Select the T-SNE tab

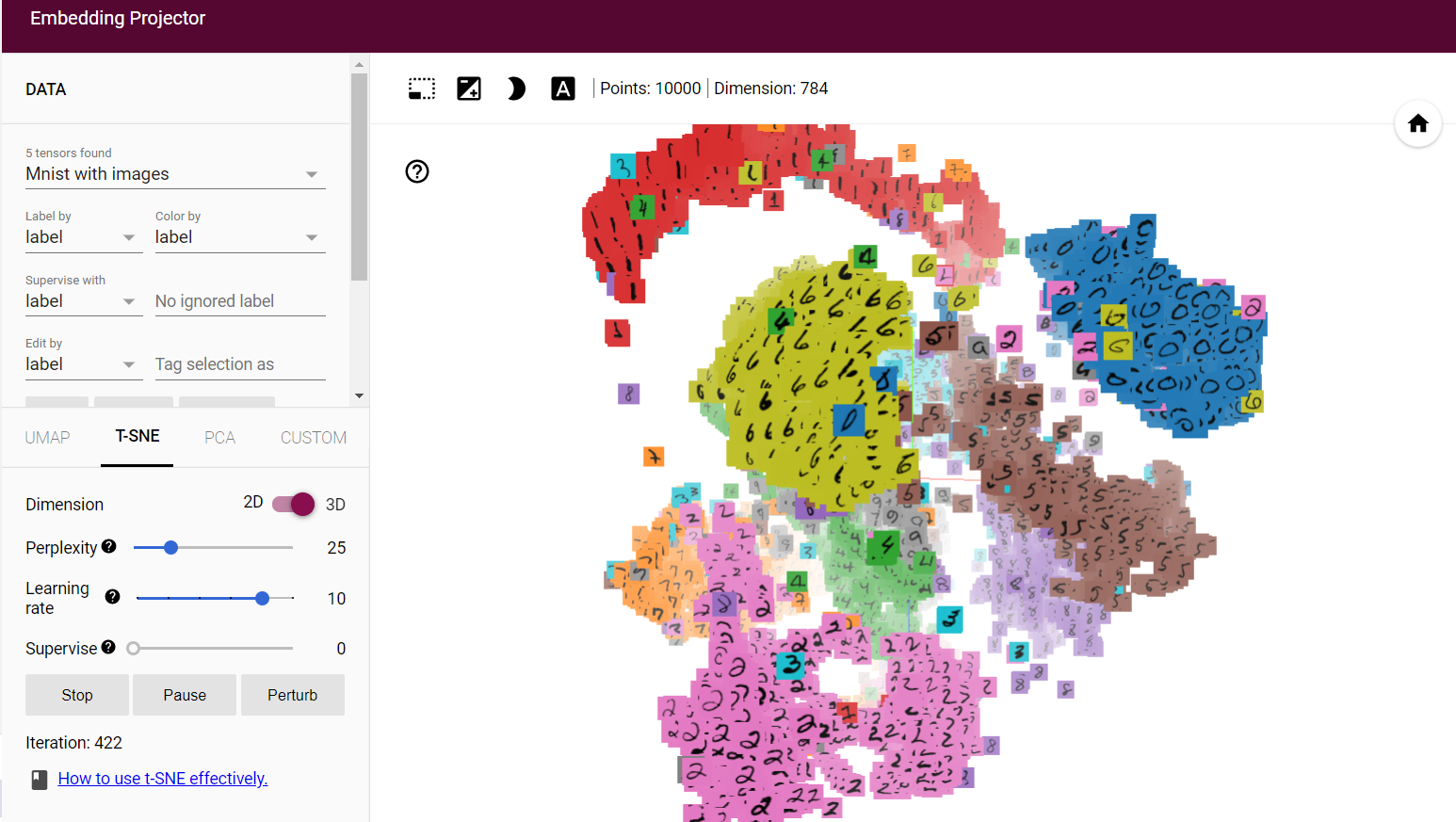[138, 437]
